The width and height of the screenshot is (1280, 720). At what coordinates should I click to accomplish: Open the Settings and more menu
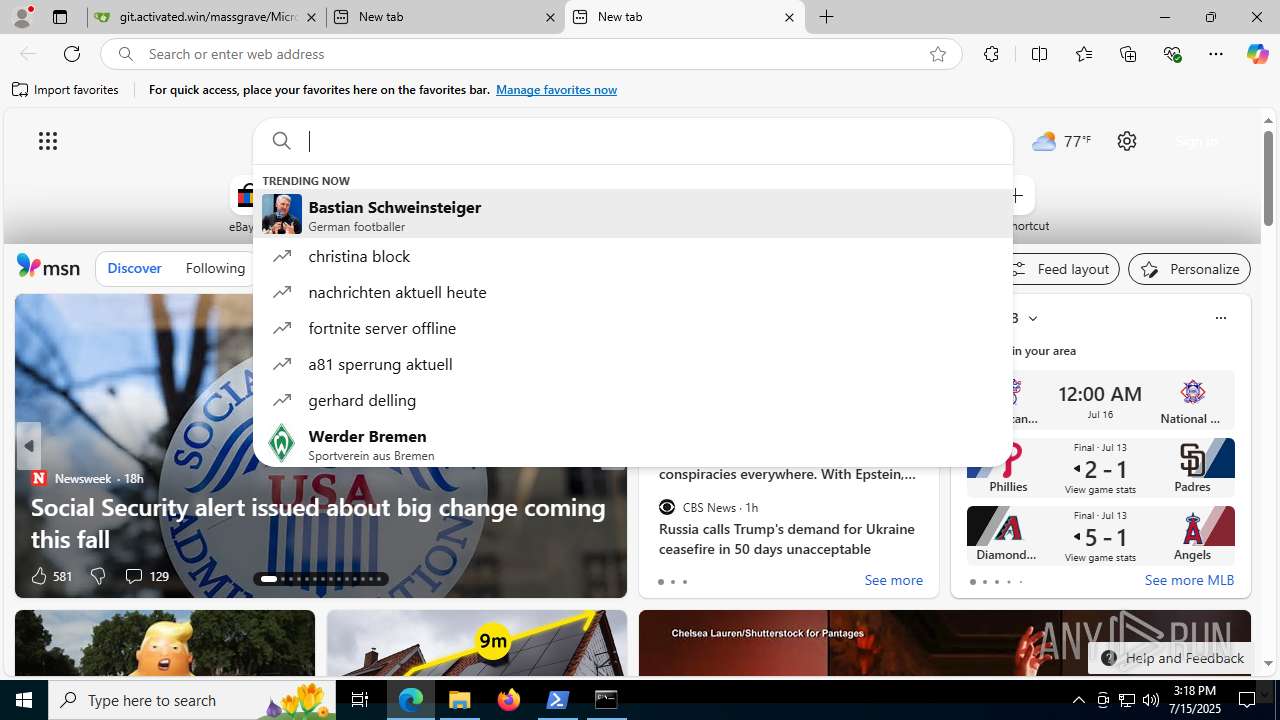point(1216,54)
